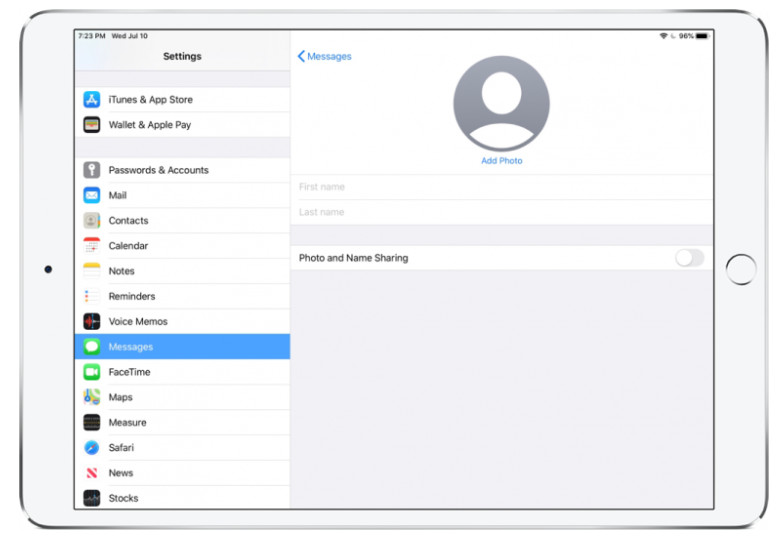The height and width of the screenshot is (540, 778).
Task: Tap the Wed Jul 10 date
Action: pyautogui.click(x=130, y=36)
